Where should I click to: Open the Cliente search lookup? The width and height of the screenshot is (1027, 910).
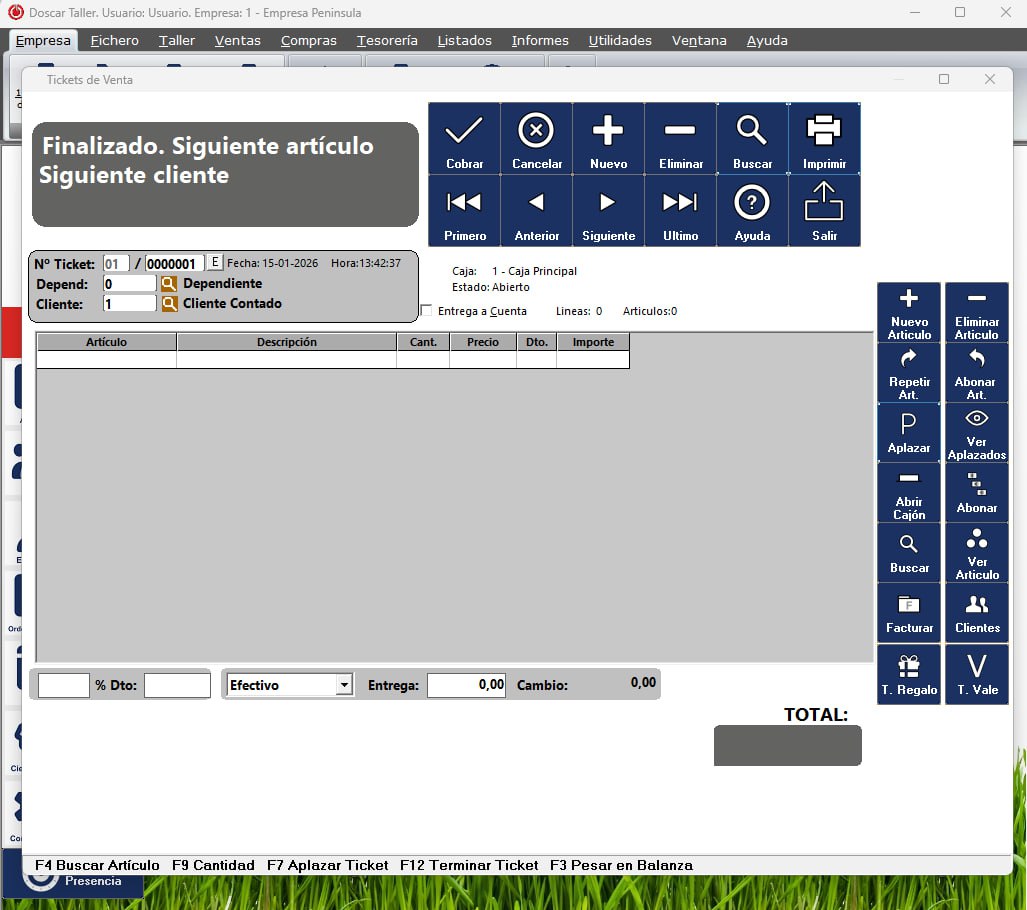click(169, 304)
